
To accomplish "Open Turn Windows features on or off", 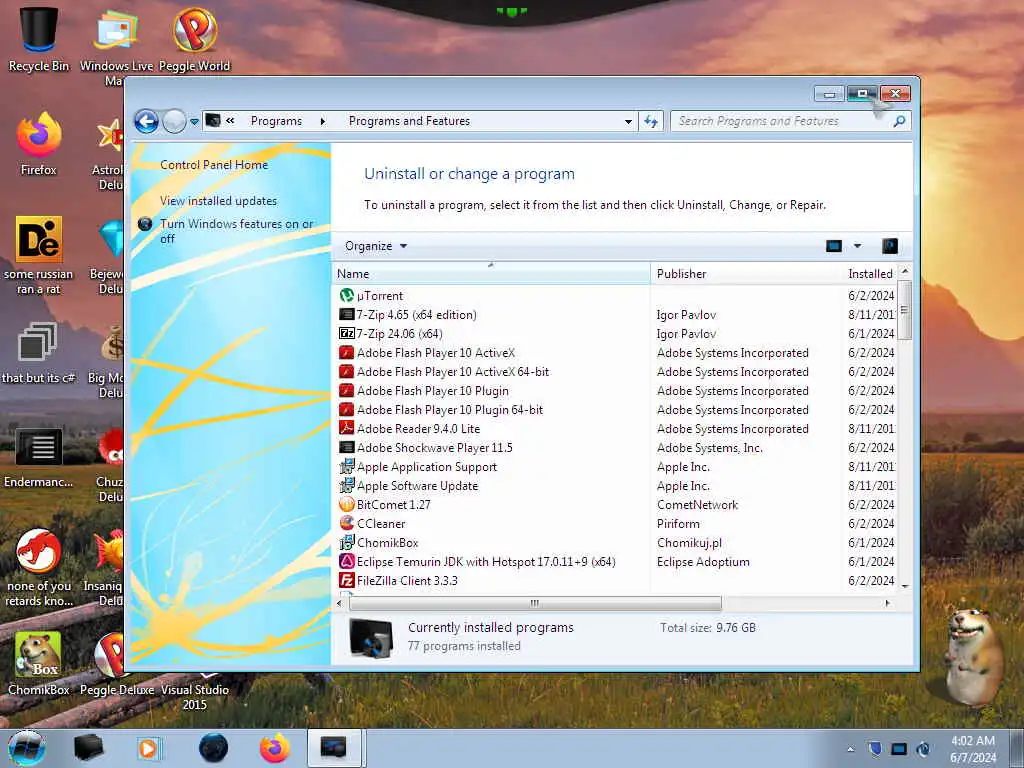I will click(x=236, y=231).
